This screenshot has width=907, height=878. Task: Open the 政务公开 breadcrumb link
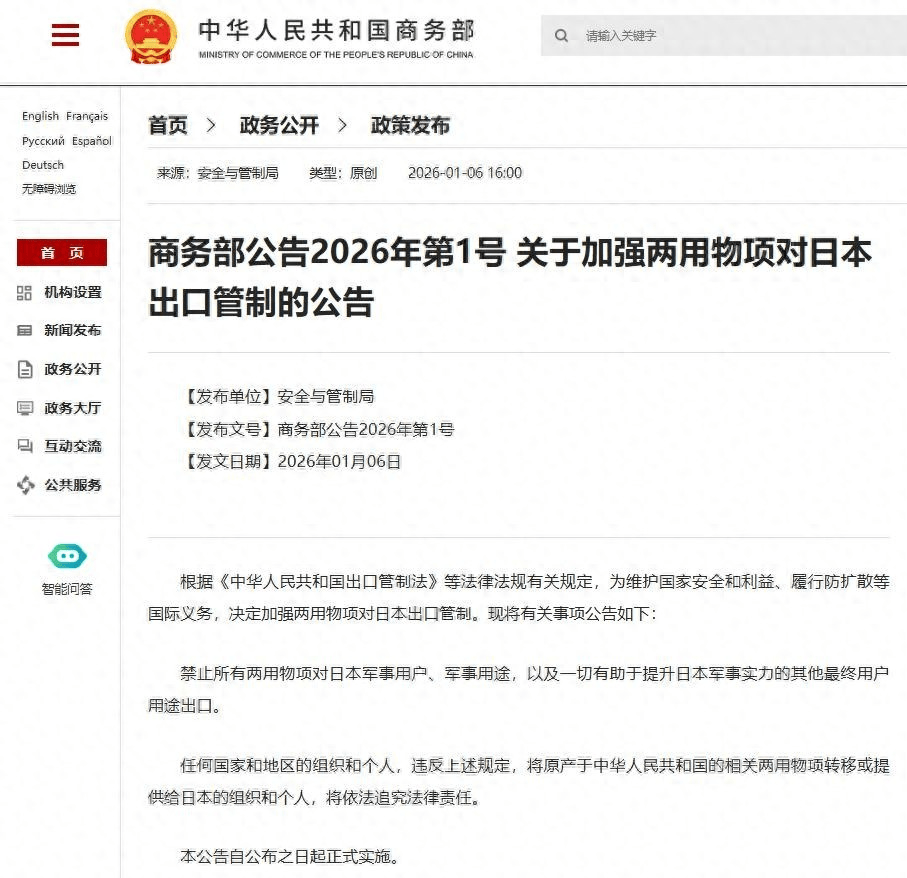click(x=279, y=125)
